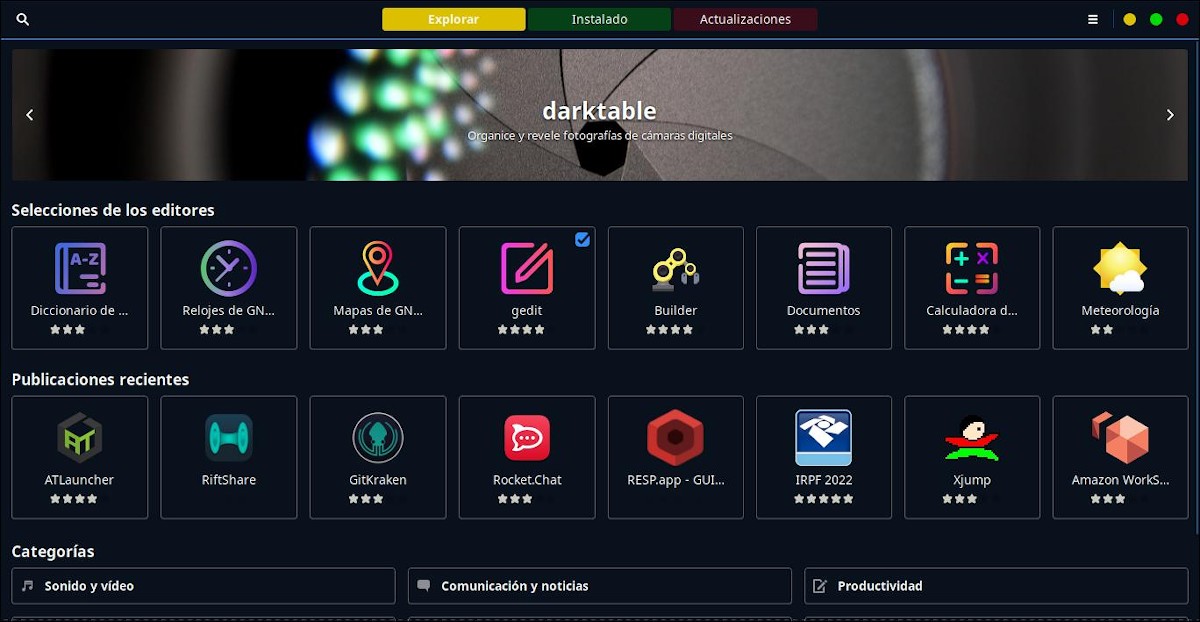Image resolution: width=1200 pixels, height=622 pixels.
Task: Click the "Meteorología" app name
Action: [x=1120, y=311]
